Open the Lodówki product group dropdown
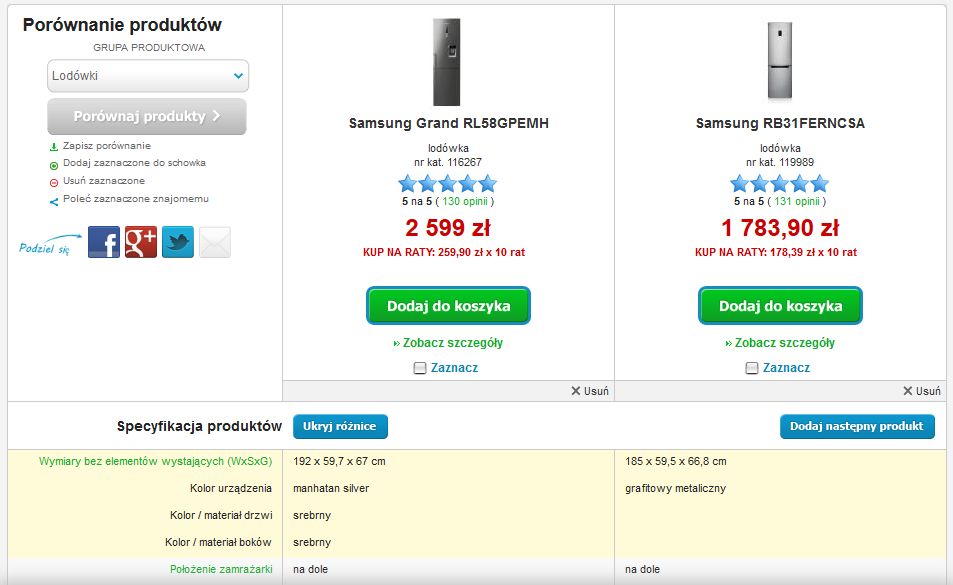Screen dimensions: 953x585 click(x=148, y=76)
